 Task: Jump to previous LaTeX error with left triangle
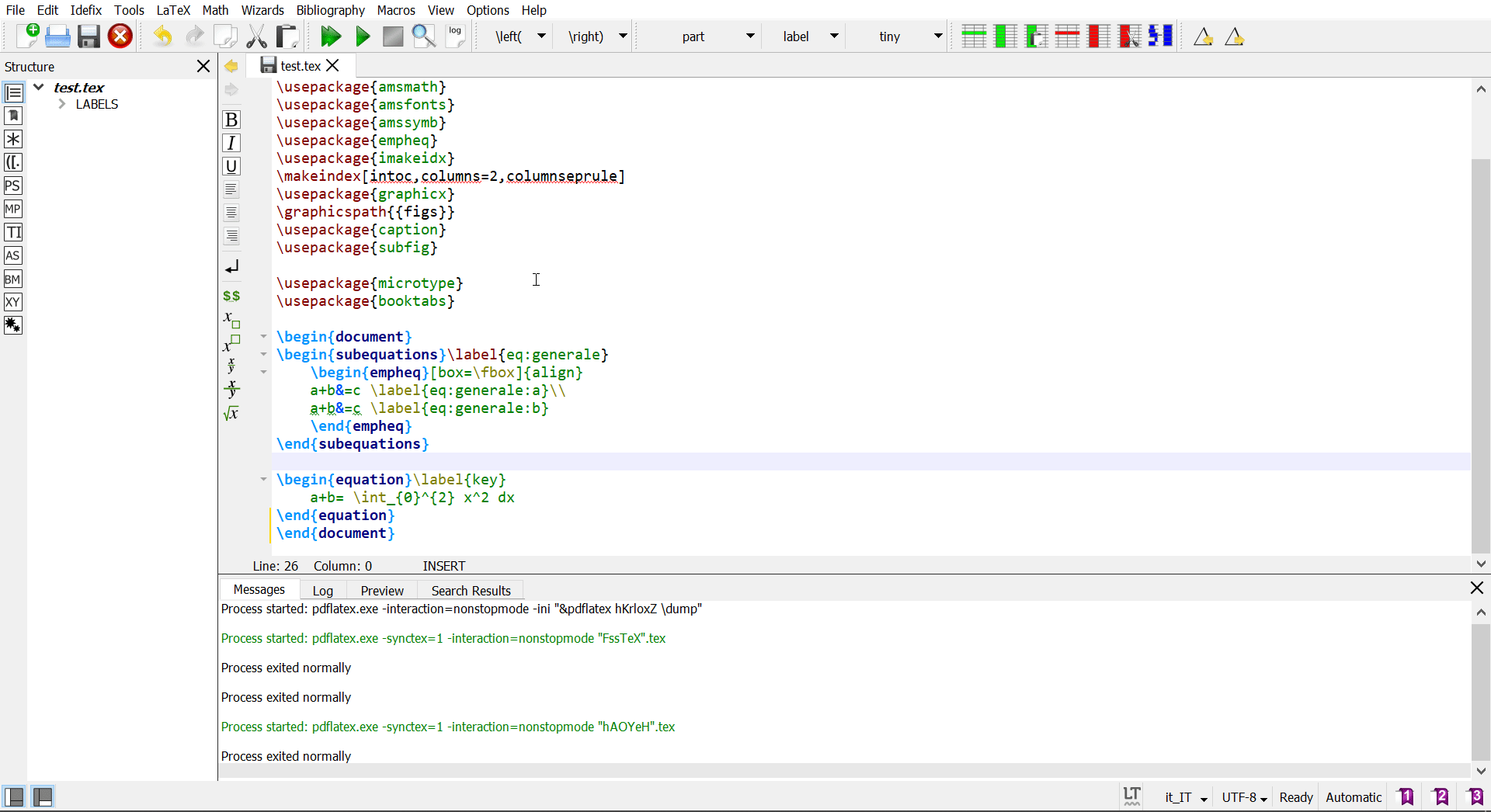[1201, 36]
